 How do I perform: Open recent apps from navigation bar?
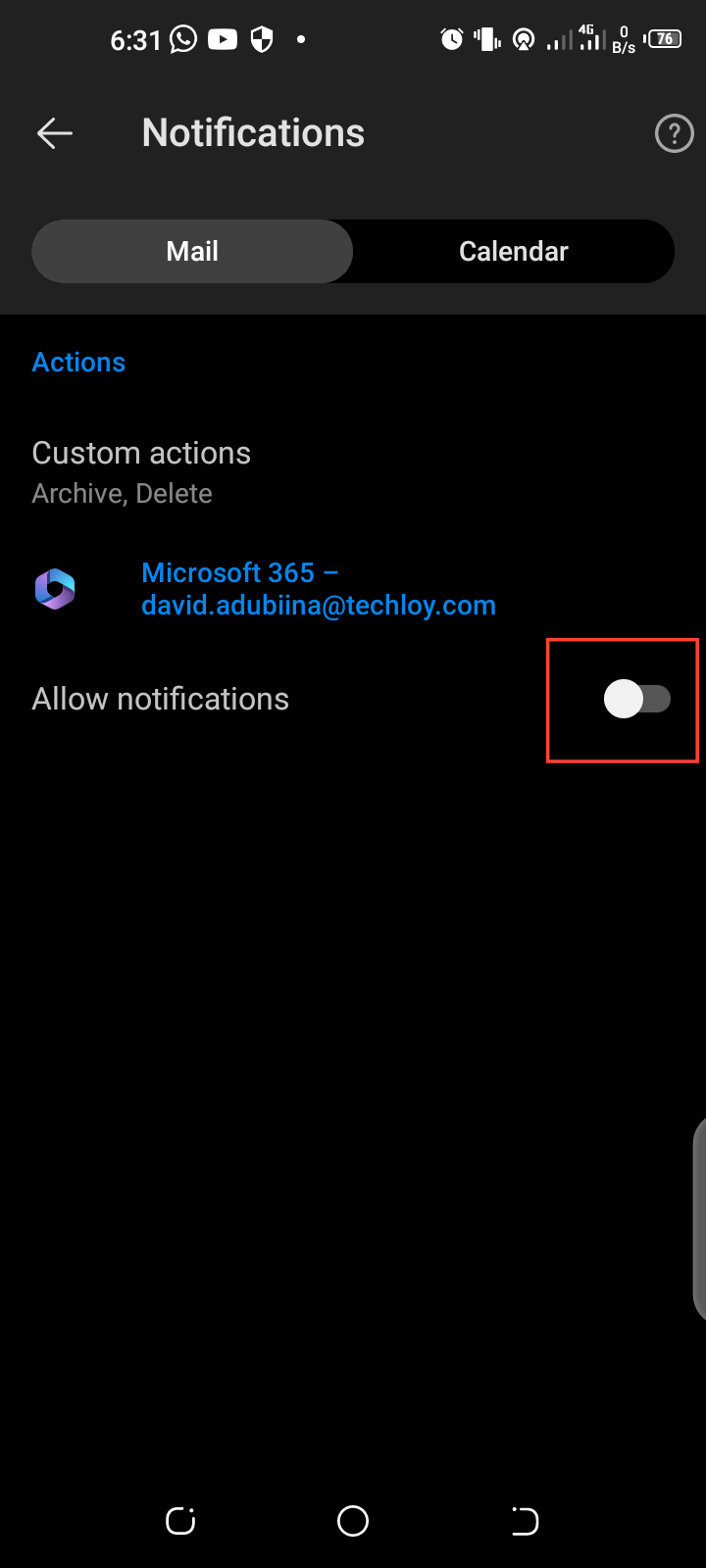[180, 1521]
